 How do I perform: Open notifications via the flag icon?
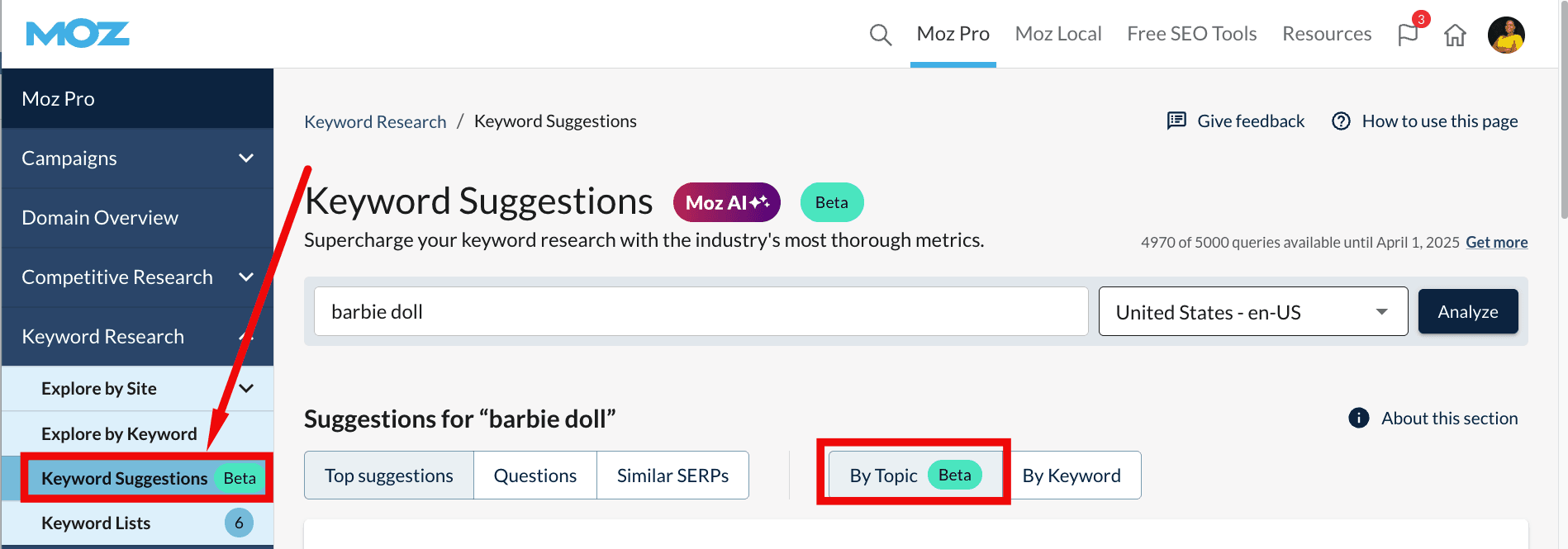coord(1408,34)
